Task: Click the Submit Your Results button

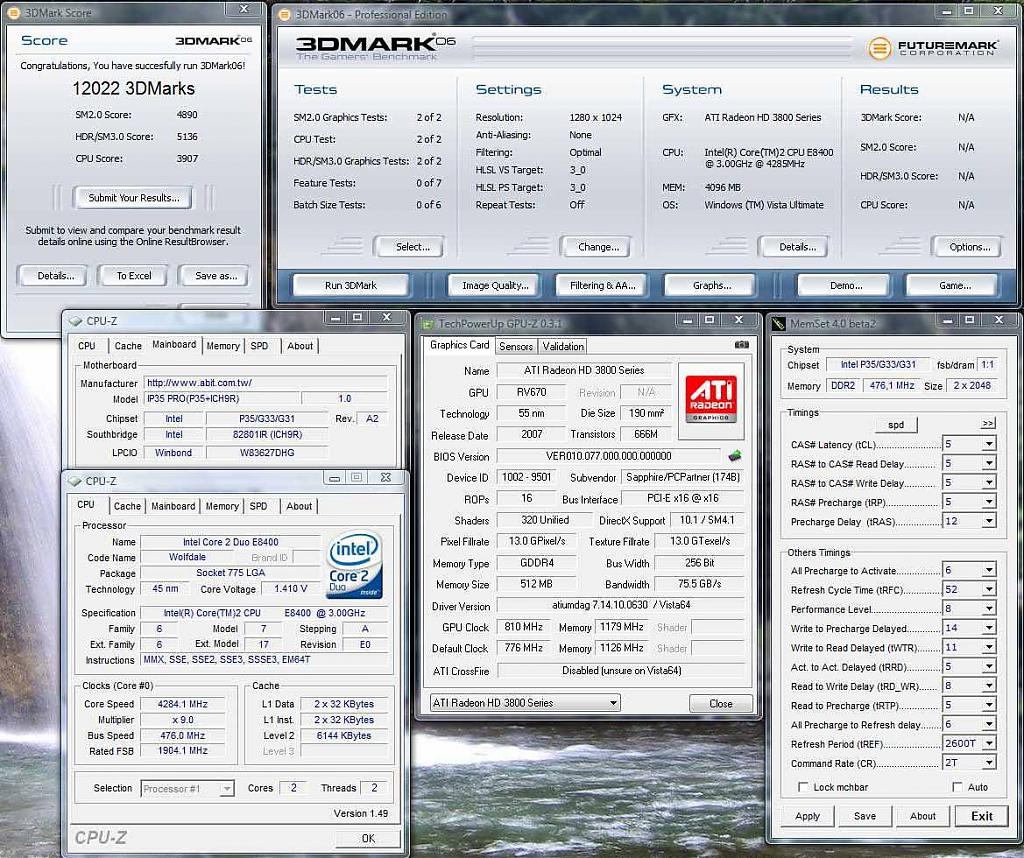Action: (134, 197)
